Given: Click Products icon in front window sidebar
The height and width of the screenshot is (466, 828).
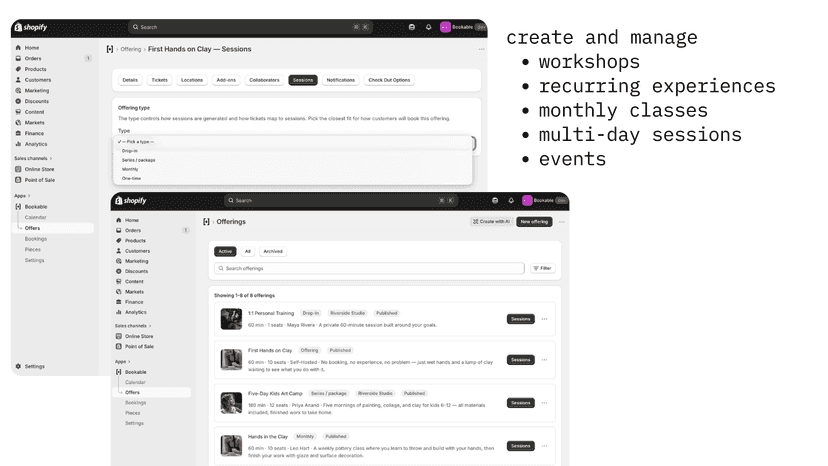Looking at the screenshot, I should (119, 240).
